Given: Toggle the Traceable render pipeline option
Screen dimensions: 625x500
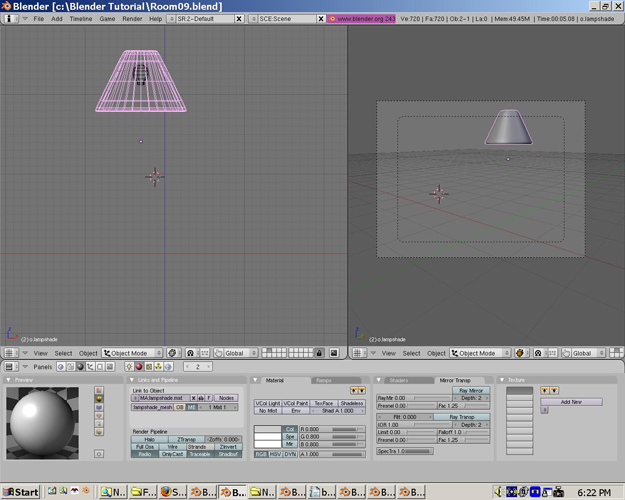Looking at the screenshot, I should pyautogui.click(x=201, y=454).
